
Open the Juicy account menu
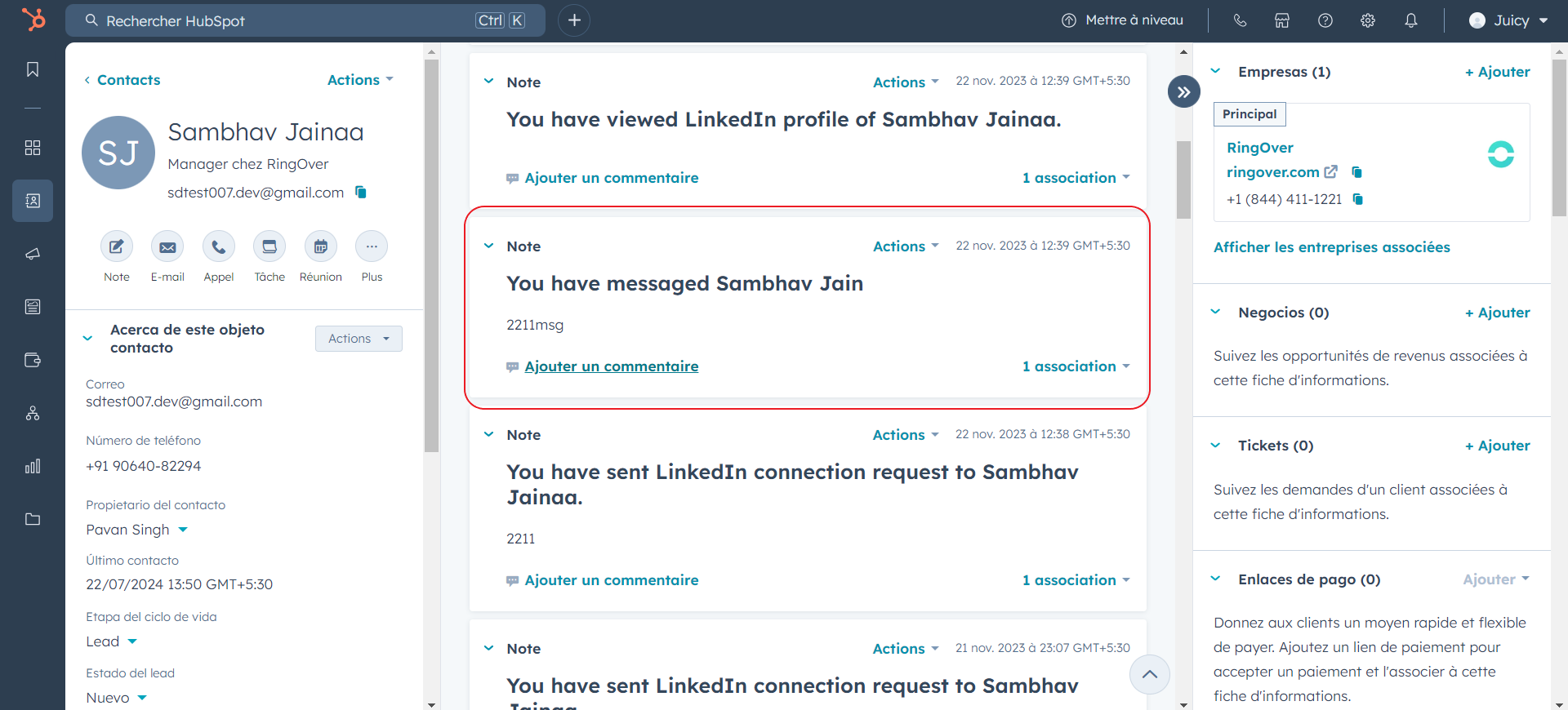point(1508,20)
